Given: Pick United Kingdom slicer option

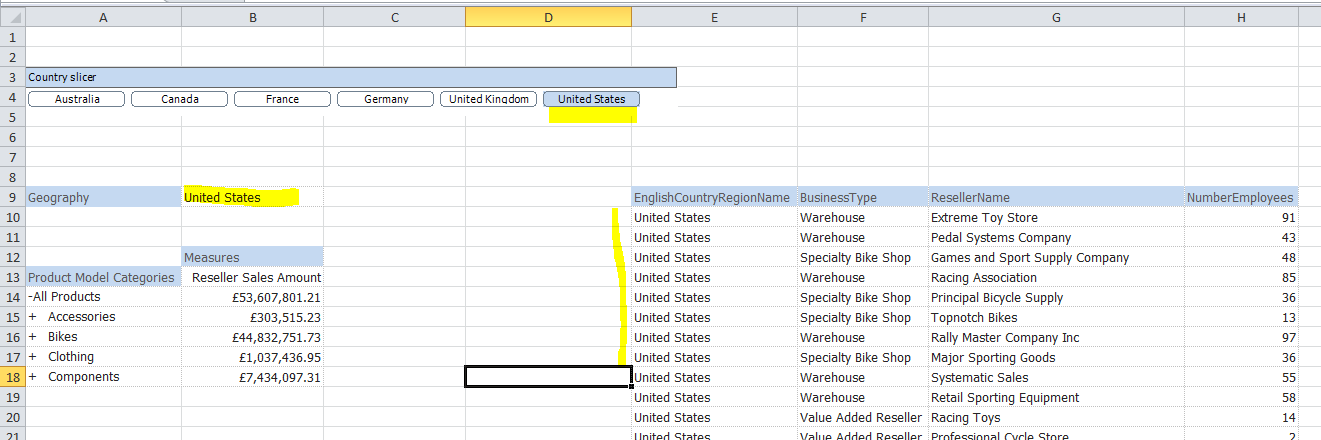Looking at the screenshot, I should (489, 99).
